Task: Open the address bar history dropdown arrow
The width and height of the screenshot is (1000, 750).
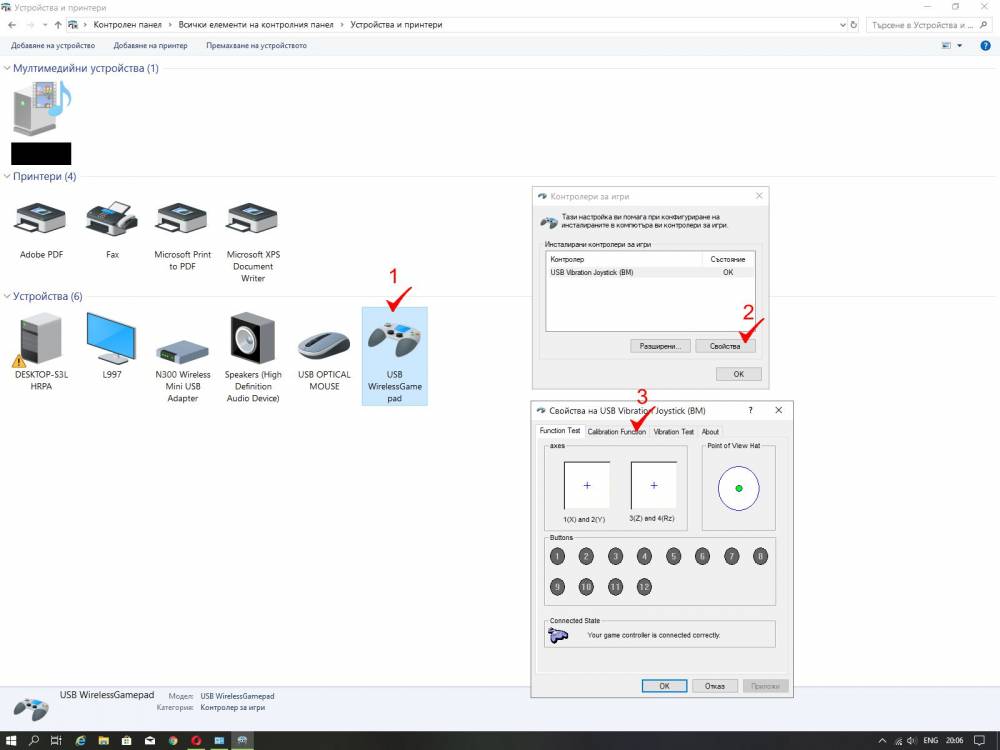Action: (843, 25)
